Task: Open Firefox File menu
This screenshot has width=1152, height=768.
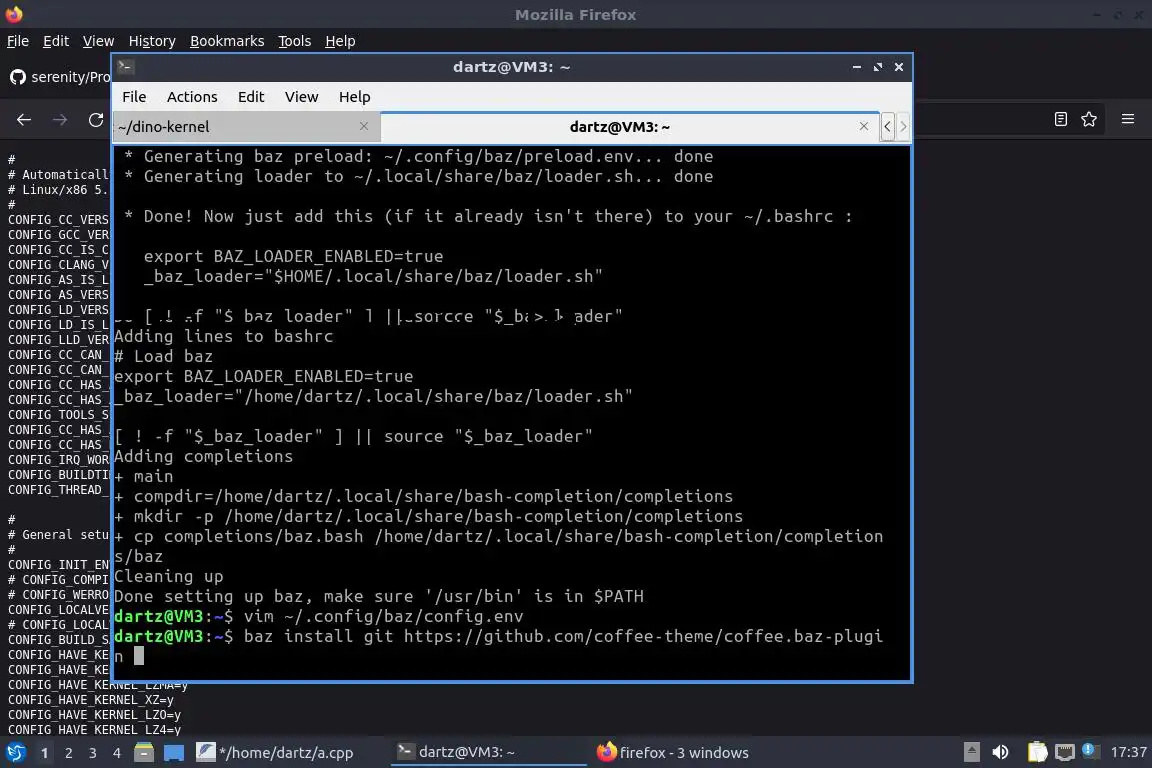Action: pos(18,41)
